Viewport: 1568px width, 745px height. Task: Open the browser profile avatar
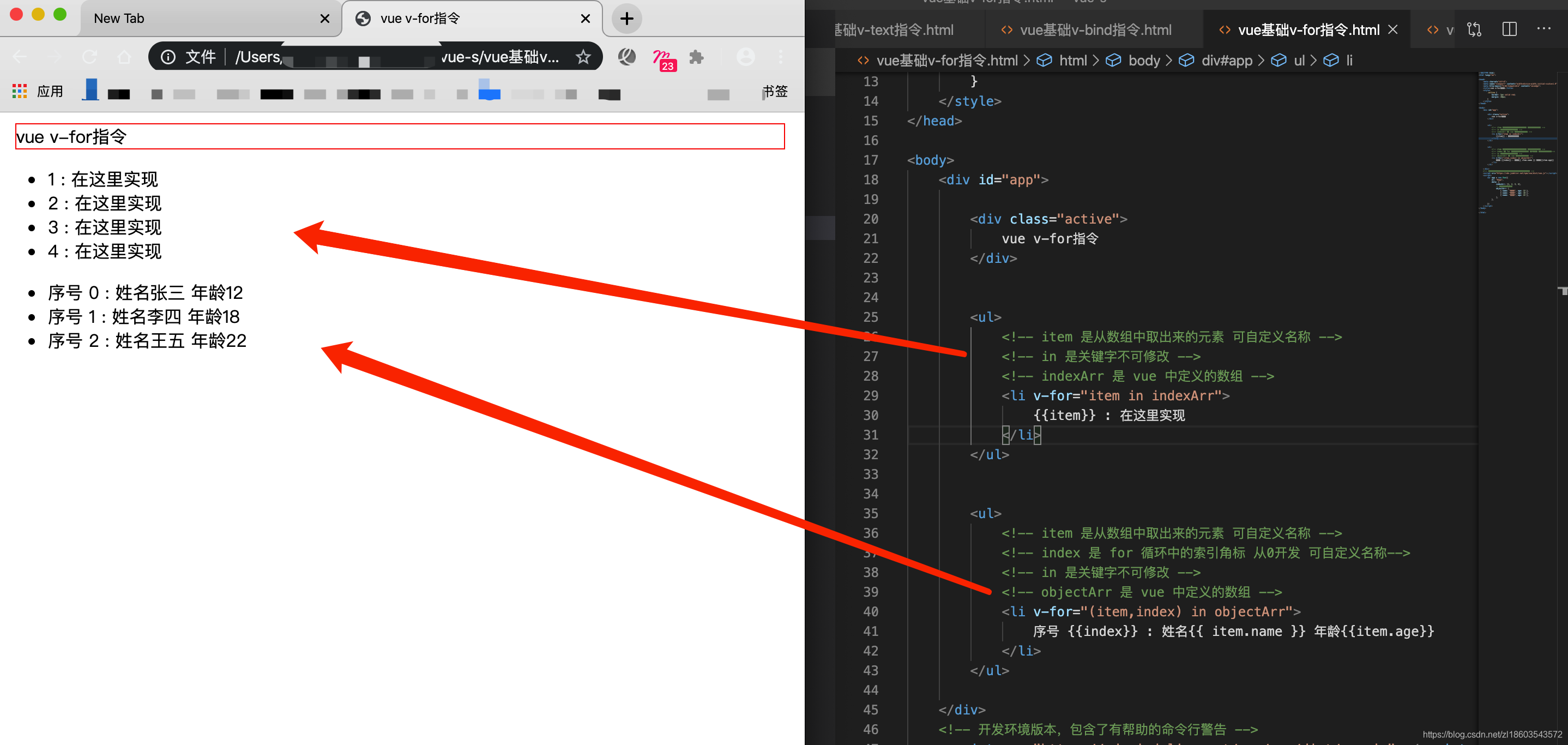coord(745,57)
